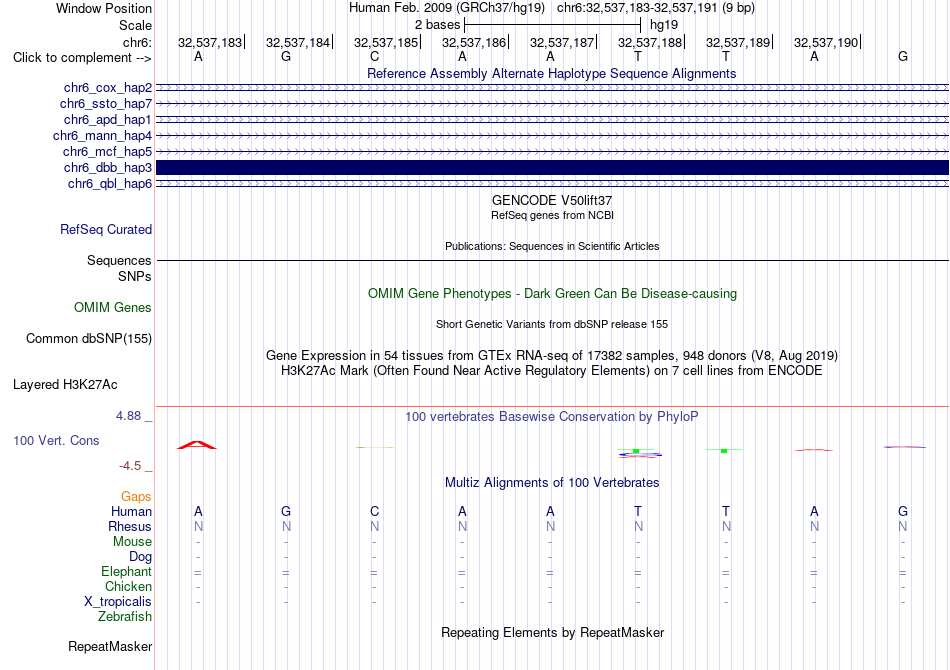Open the RefSeq Curated track label
950x670 pixels.
tap(106, 230)
